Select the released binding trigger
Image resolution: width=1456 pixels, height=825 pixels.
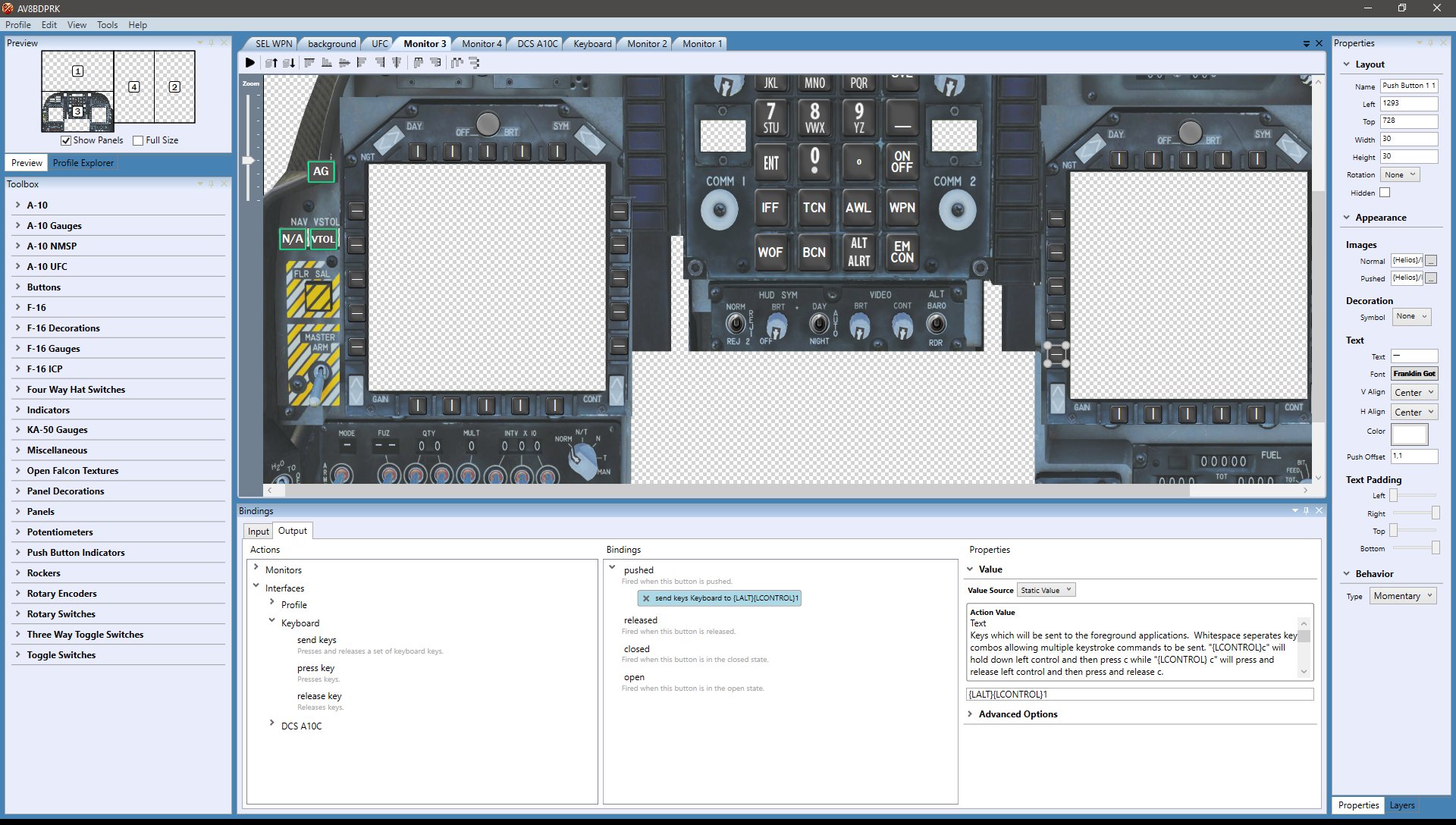tap(641, 620)
